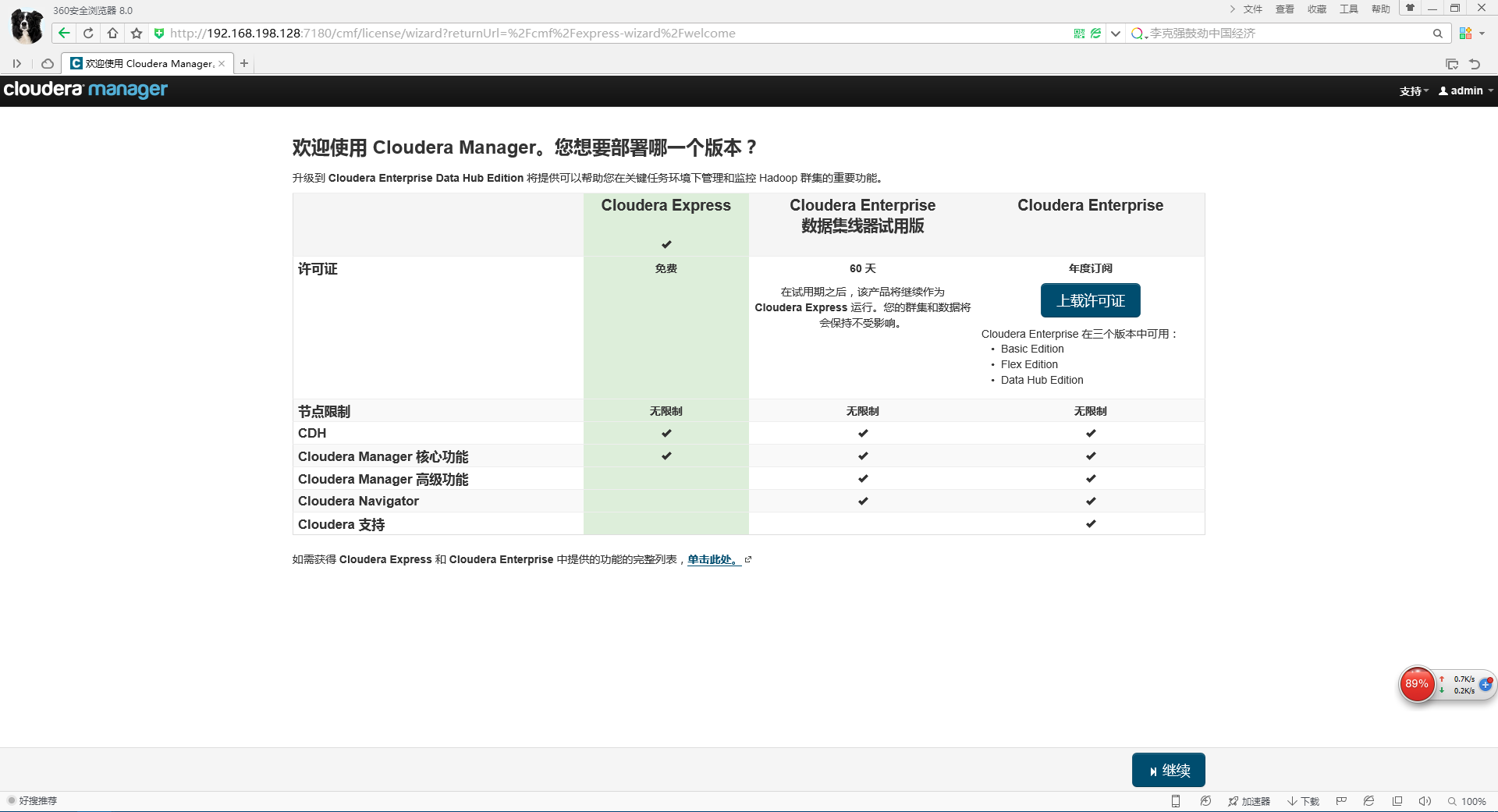The image size is (1498, 812).
Task: Open QR code icon in address bar
Action: coord(1079,34)
